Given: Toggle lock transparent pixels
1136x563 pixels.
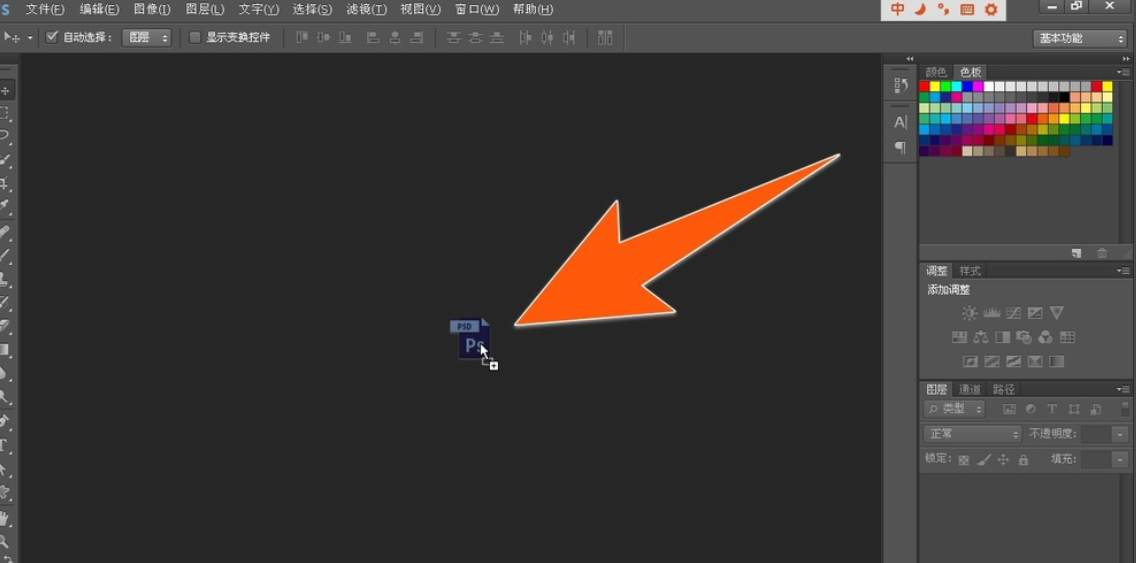Looking at the screenshot, I should click(x=964, y=459).
